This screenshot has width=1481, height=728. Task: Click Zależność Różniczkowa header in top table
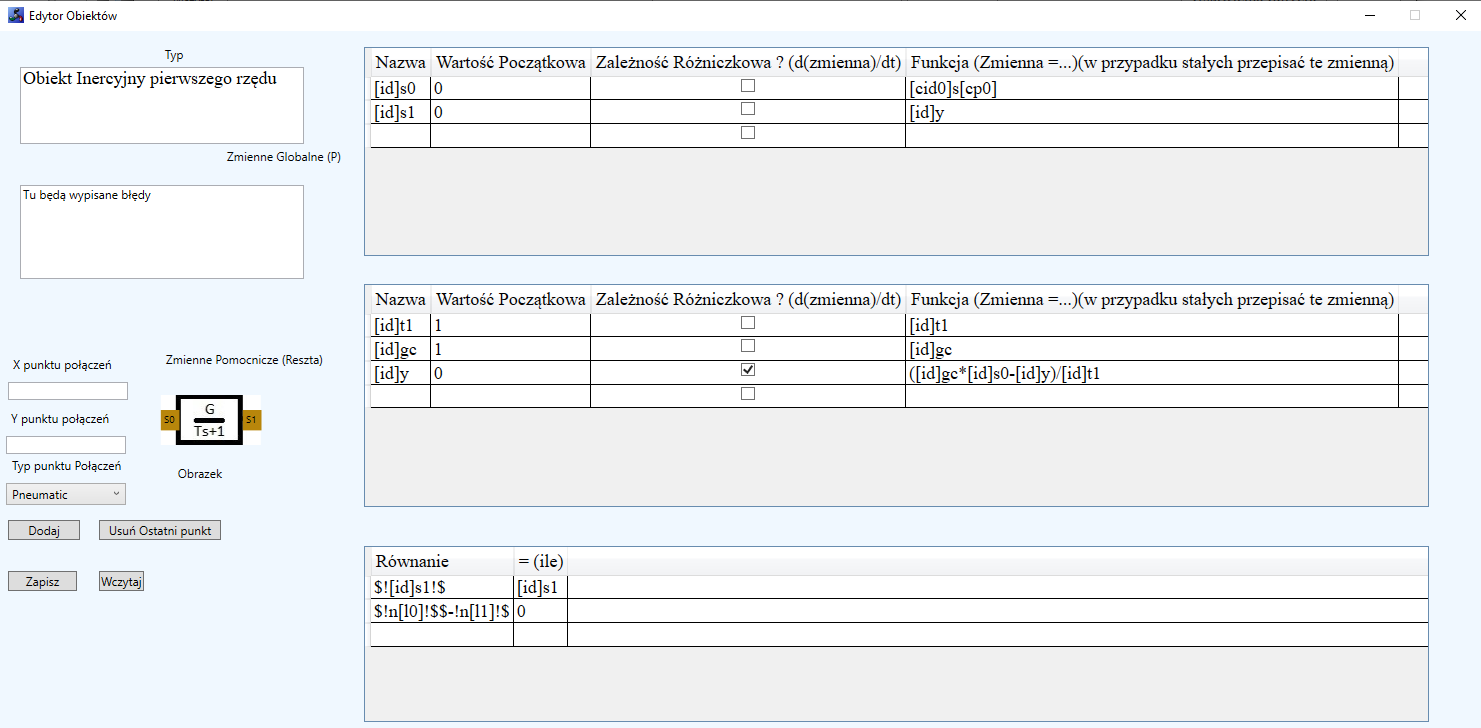(748, 63)
